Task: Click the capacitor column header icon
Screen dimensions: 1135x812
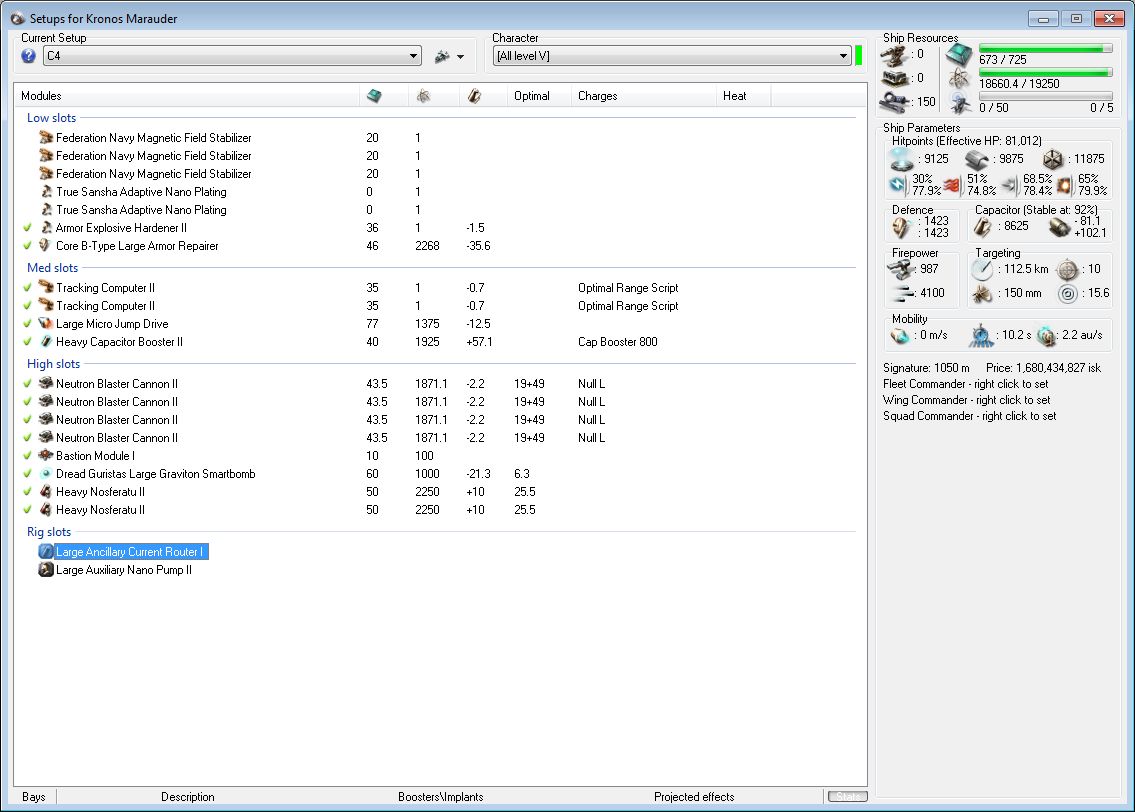Action: pos(474,96)
